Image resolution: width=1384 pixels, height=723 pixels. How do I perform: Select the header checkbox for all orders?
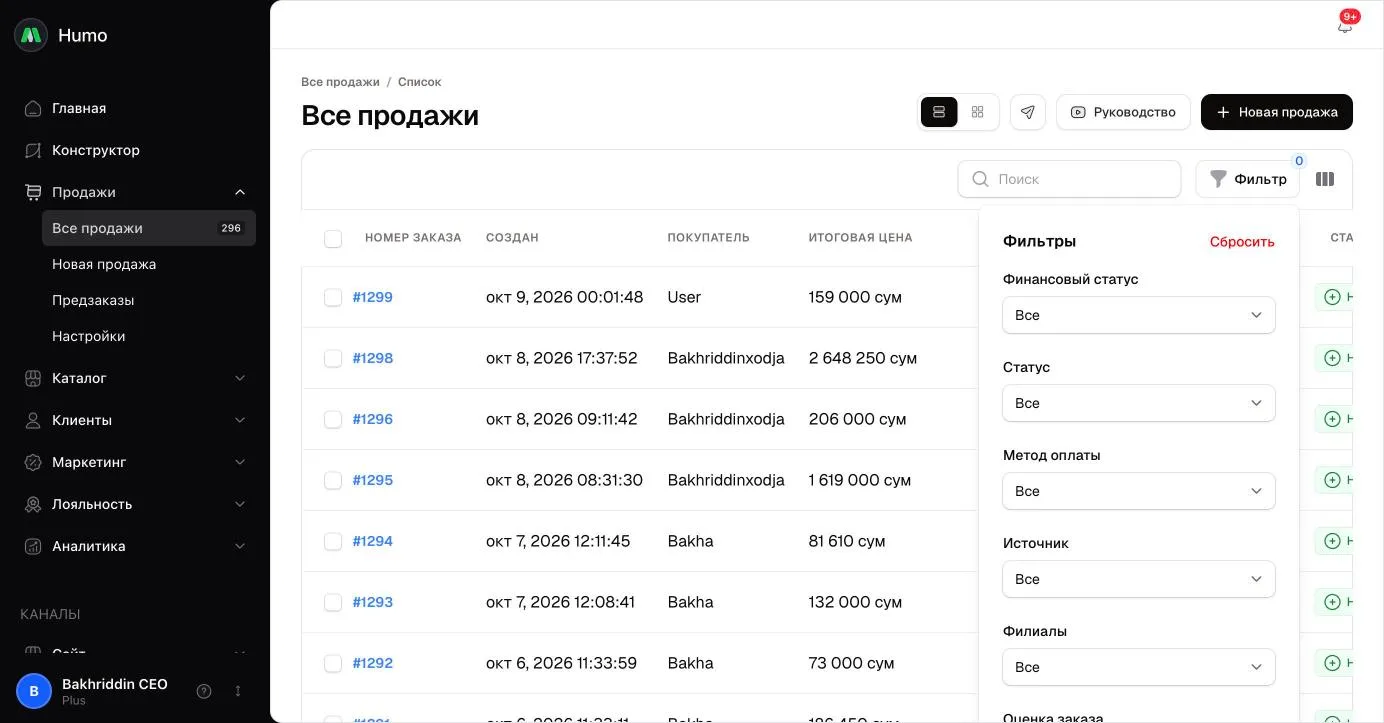tap(333, 238)
